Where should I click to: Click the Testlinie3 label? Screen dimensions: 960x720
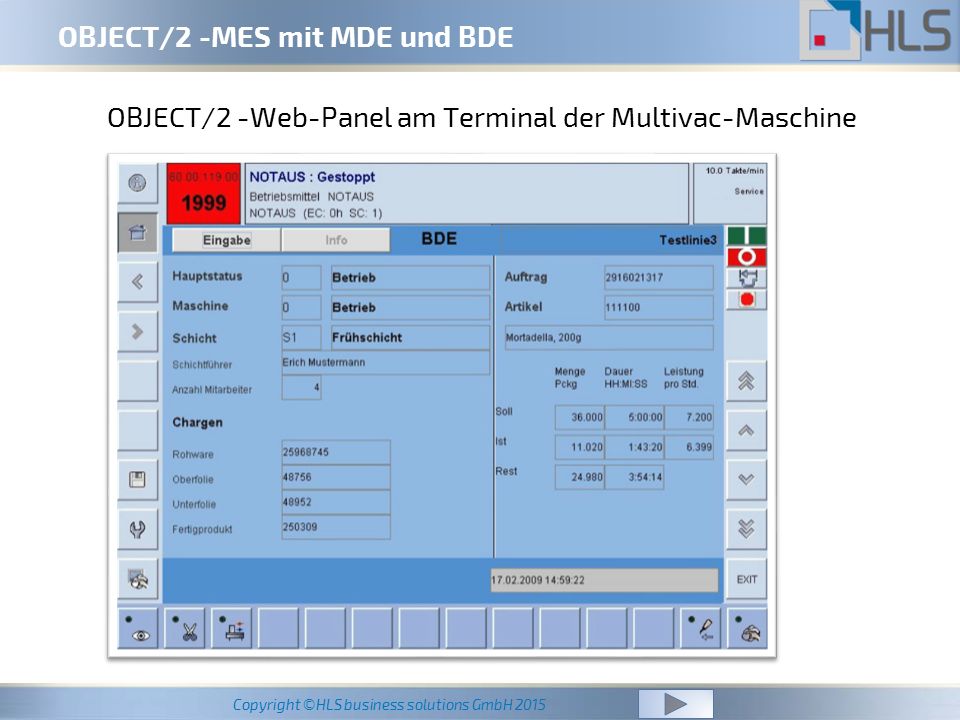tap(688, 240)
